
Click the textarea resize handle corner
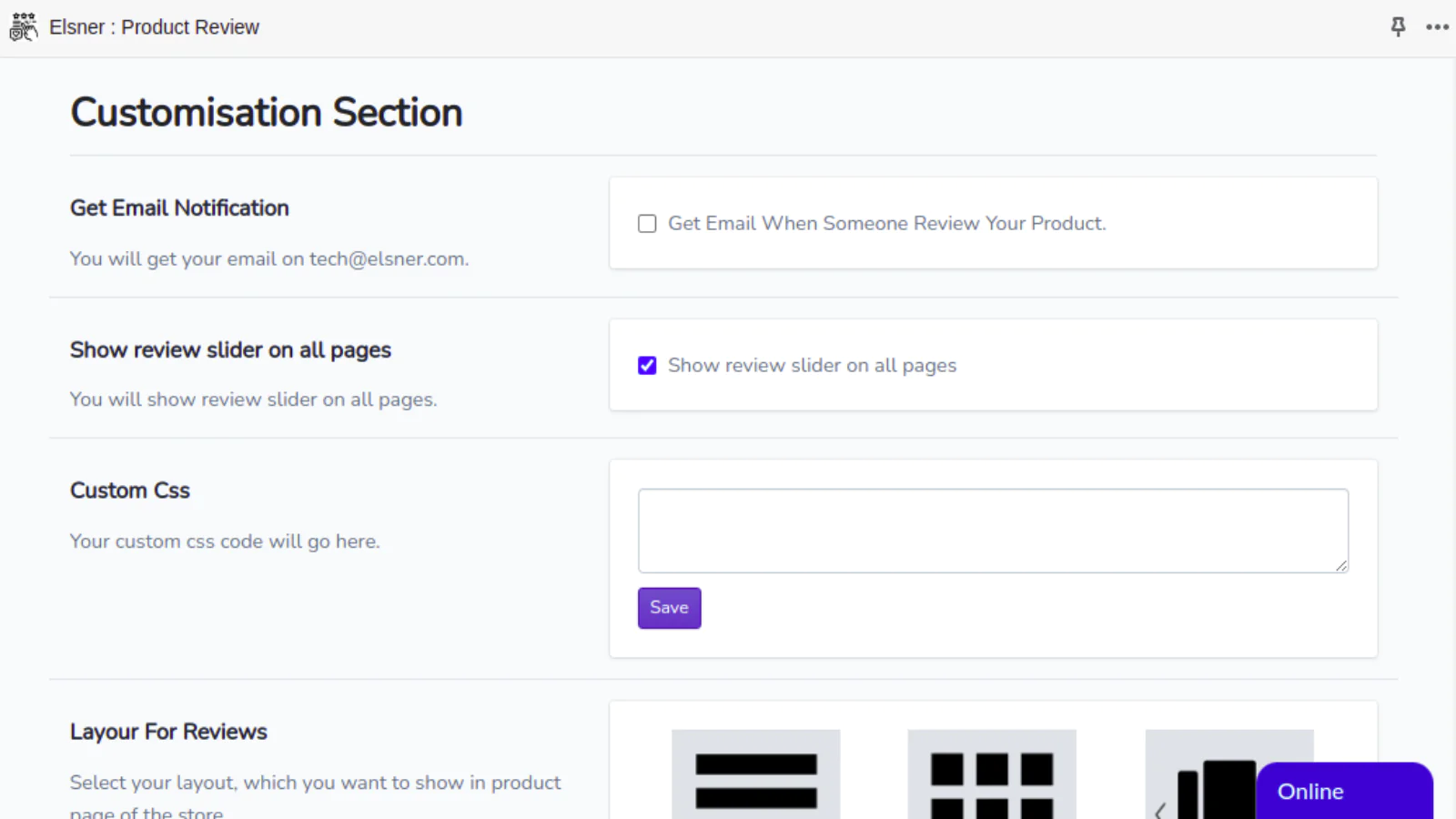[1341, 566]
